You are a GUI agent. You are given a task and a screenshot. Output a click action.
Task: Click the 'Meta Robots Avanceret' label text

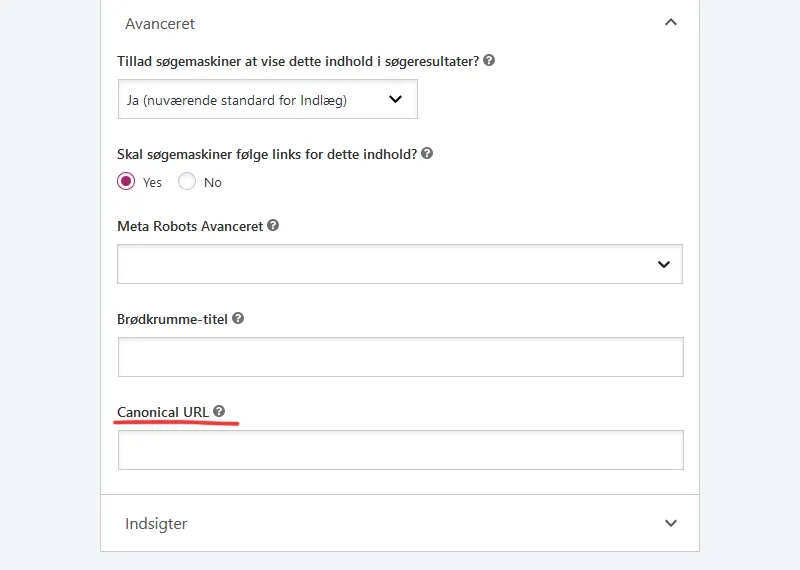(190, 226)
